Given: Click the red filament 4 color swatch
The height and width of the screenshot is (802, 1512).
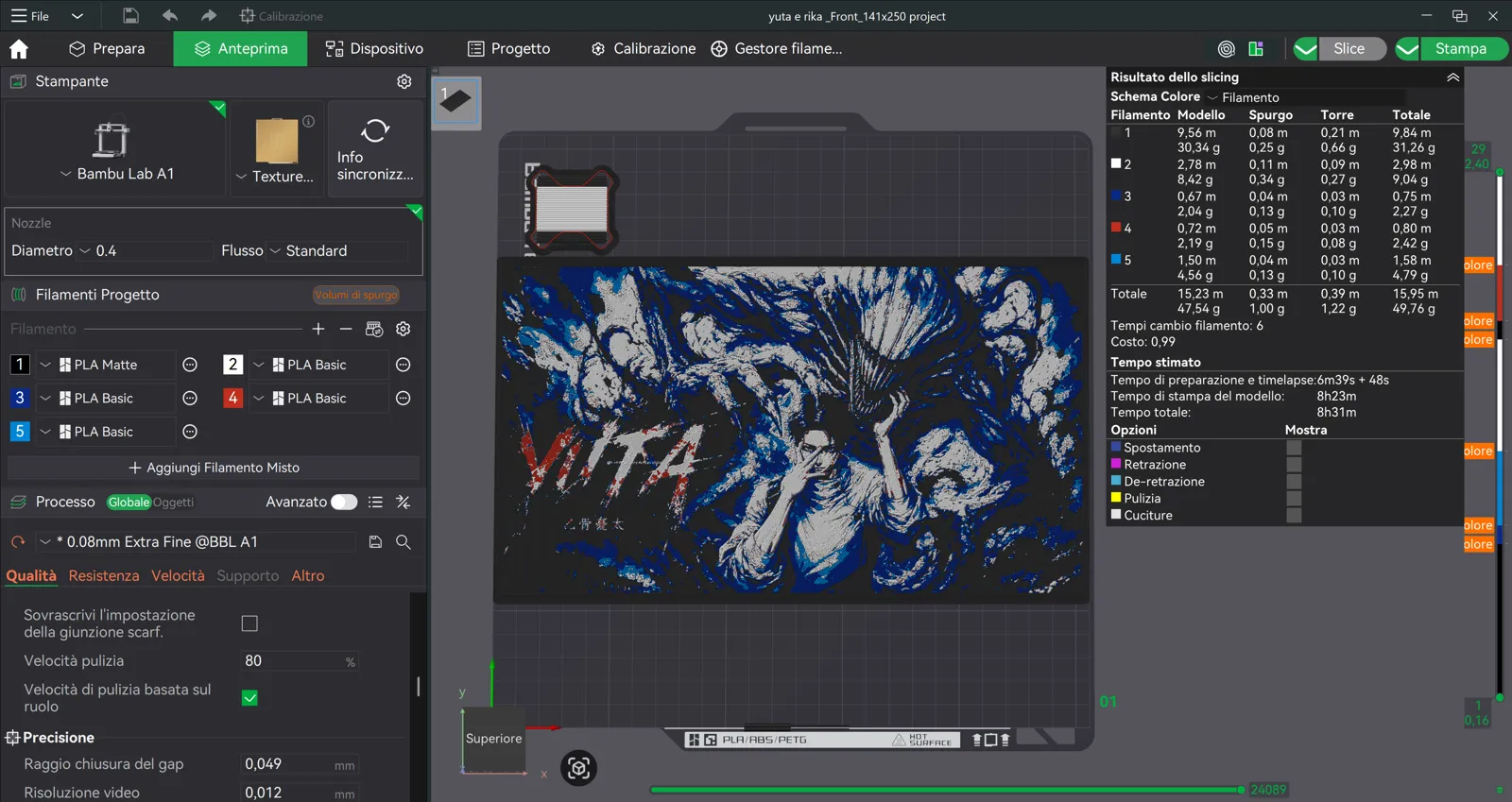Looking at the screenshot, I should pyautogui.click(x=232, y=399).
